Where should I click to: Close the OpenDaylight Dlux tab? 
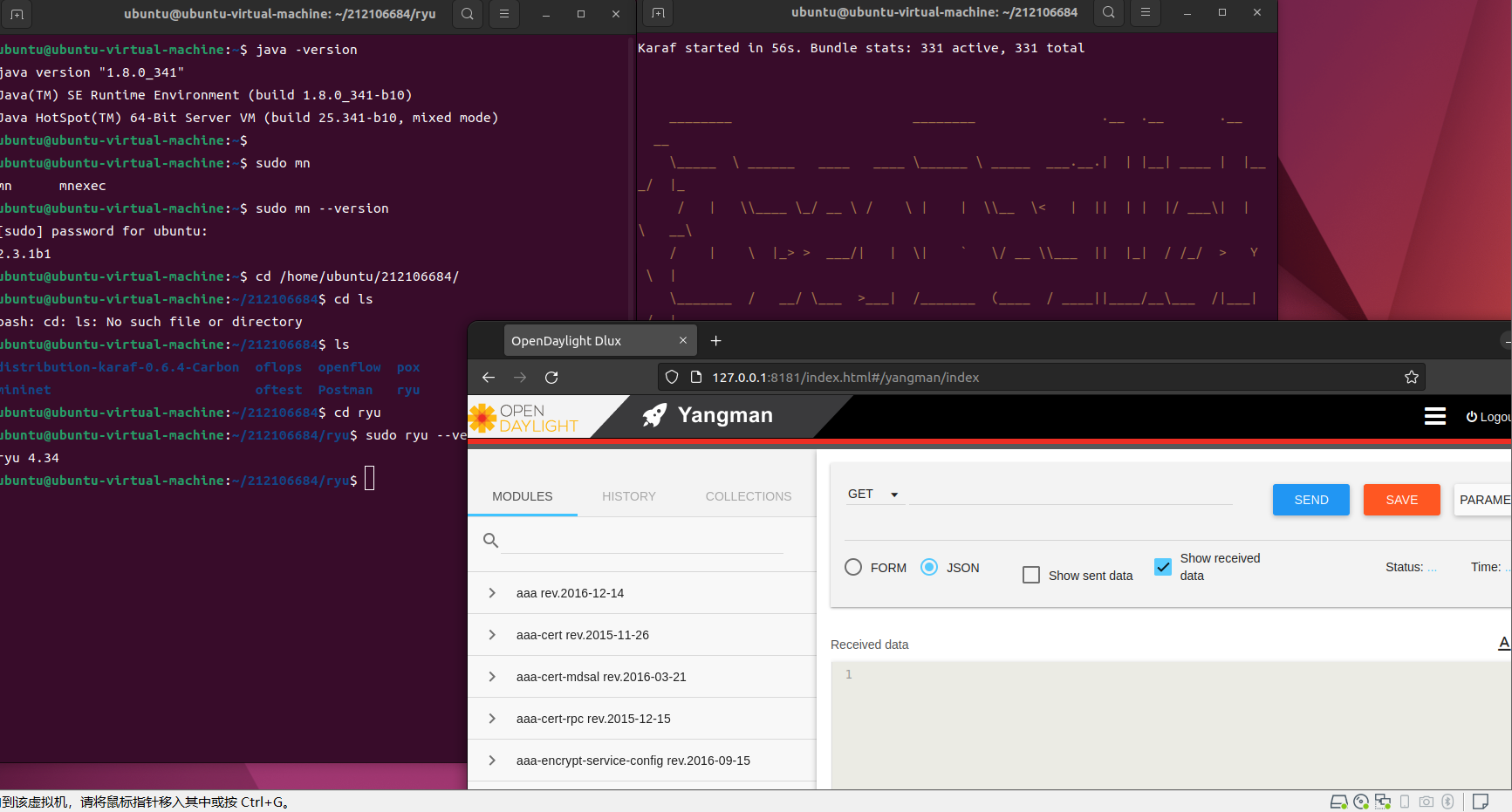683,340
